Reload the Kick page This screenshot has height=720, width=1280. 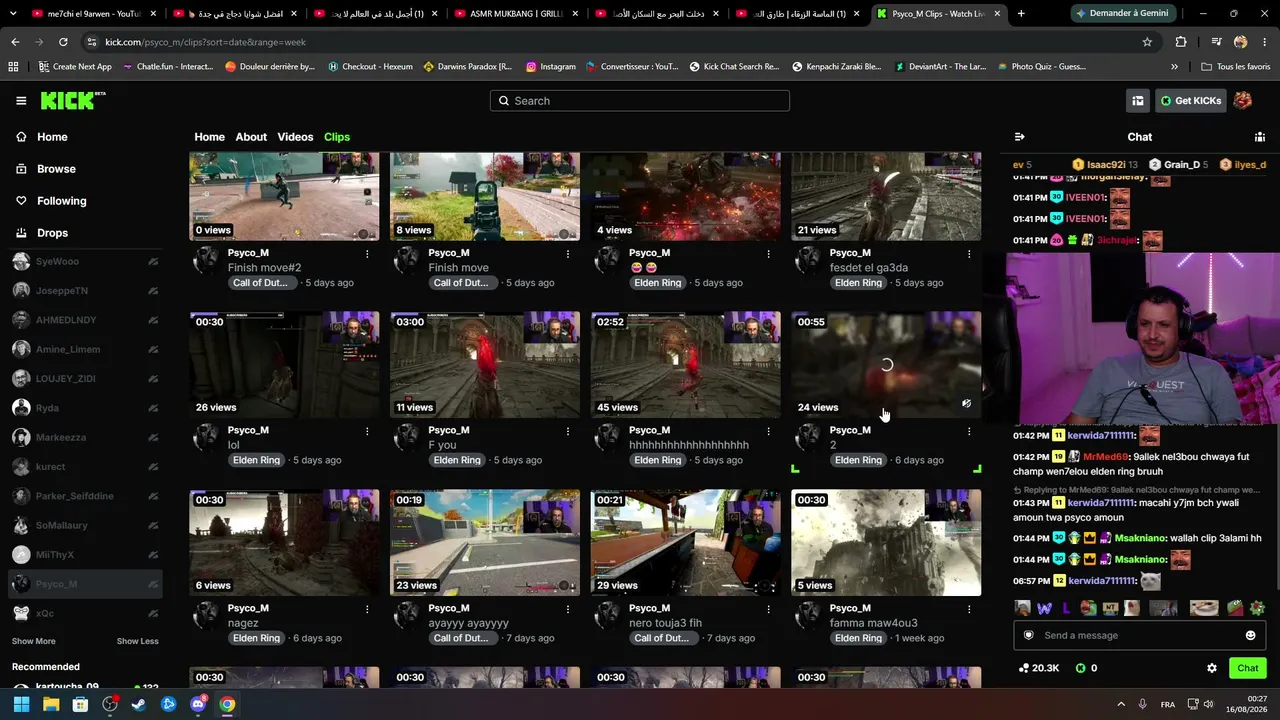63,42
